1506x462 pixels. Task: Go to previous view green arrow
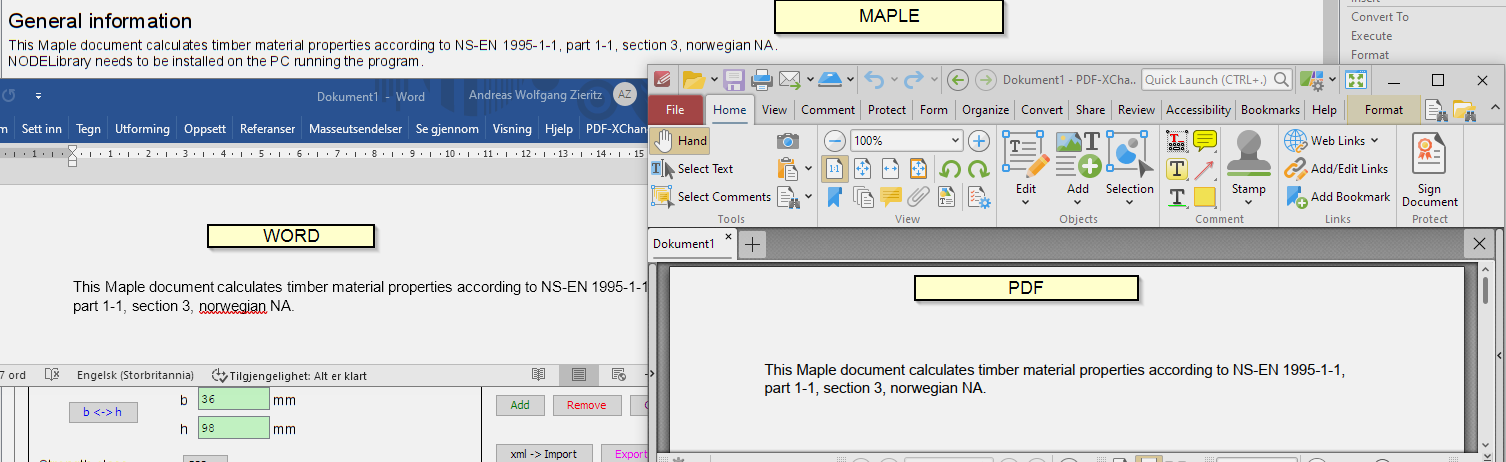click(957, 80)
